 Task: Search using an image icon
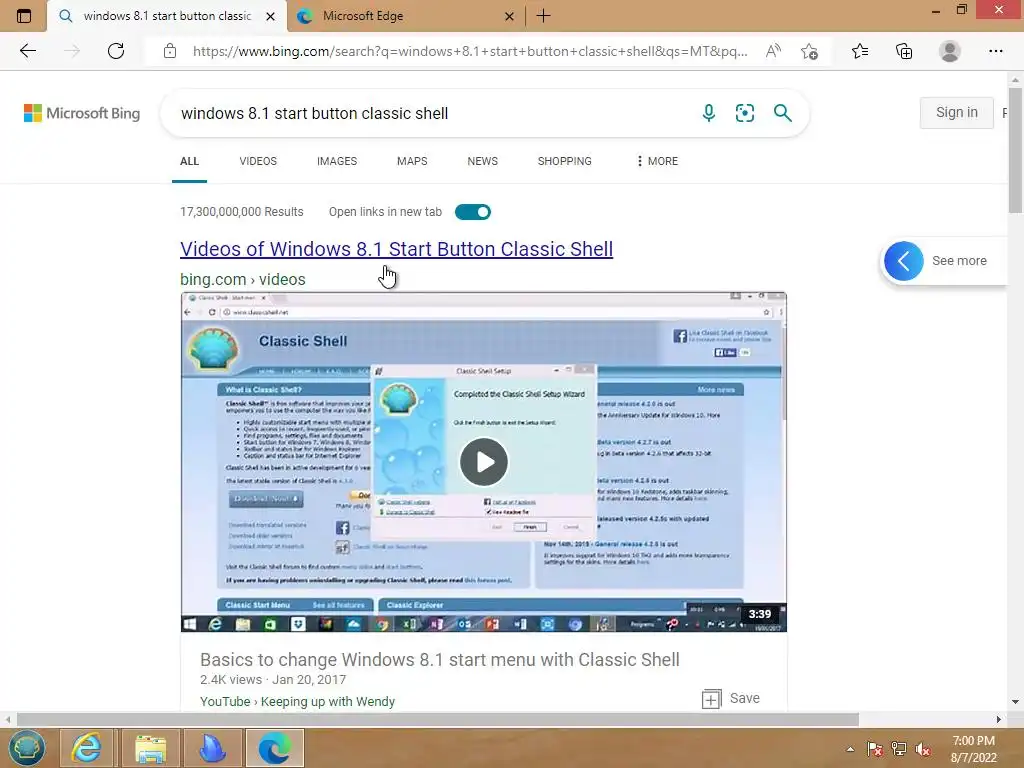[744, 113]
